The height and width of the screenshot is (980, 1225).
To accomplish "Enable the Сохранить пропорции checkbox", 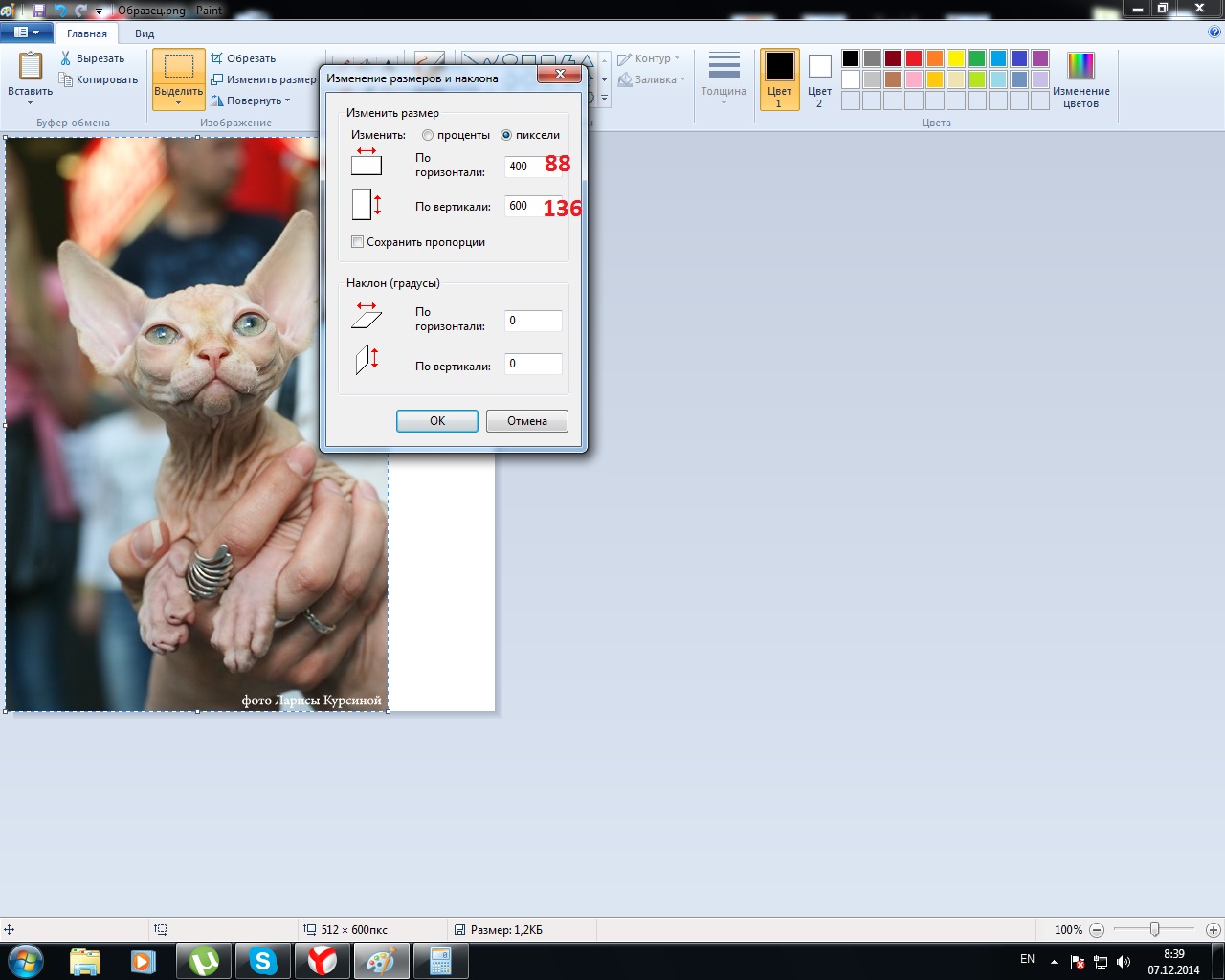I will [358, 242].
